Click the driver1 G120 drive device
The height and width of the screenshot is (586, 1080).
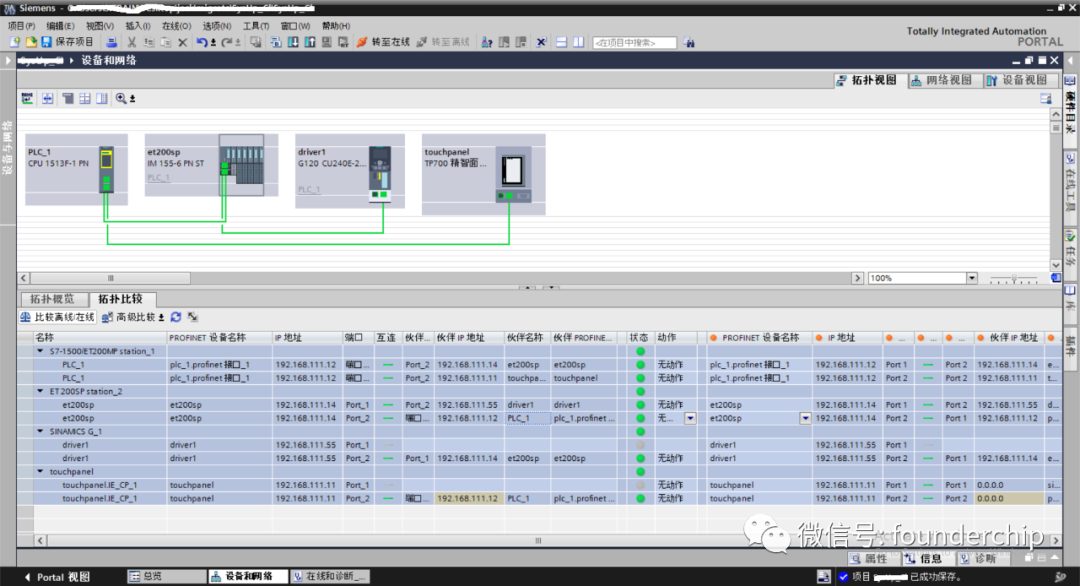point(350,171)
